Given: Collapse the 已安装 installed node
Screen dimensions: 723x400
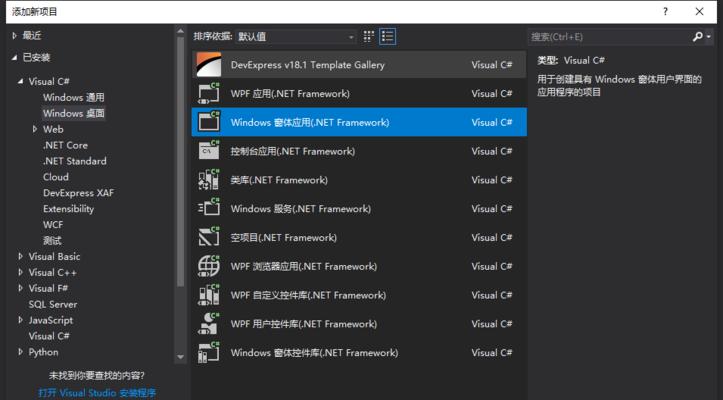Looking at the screenshot, I should (14, 57).
